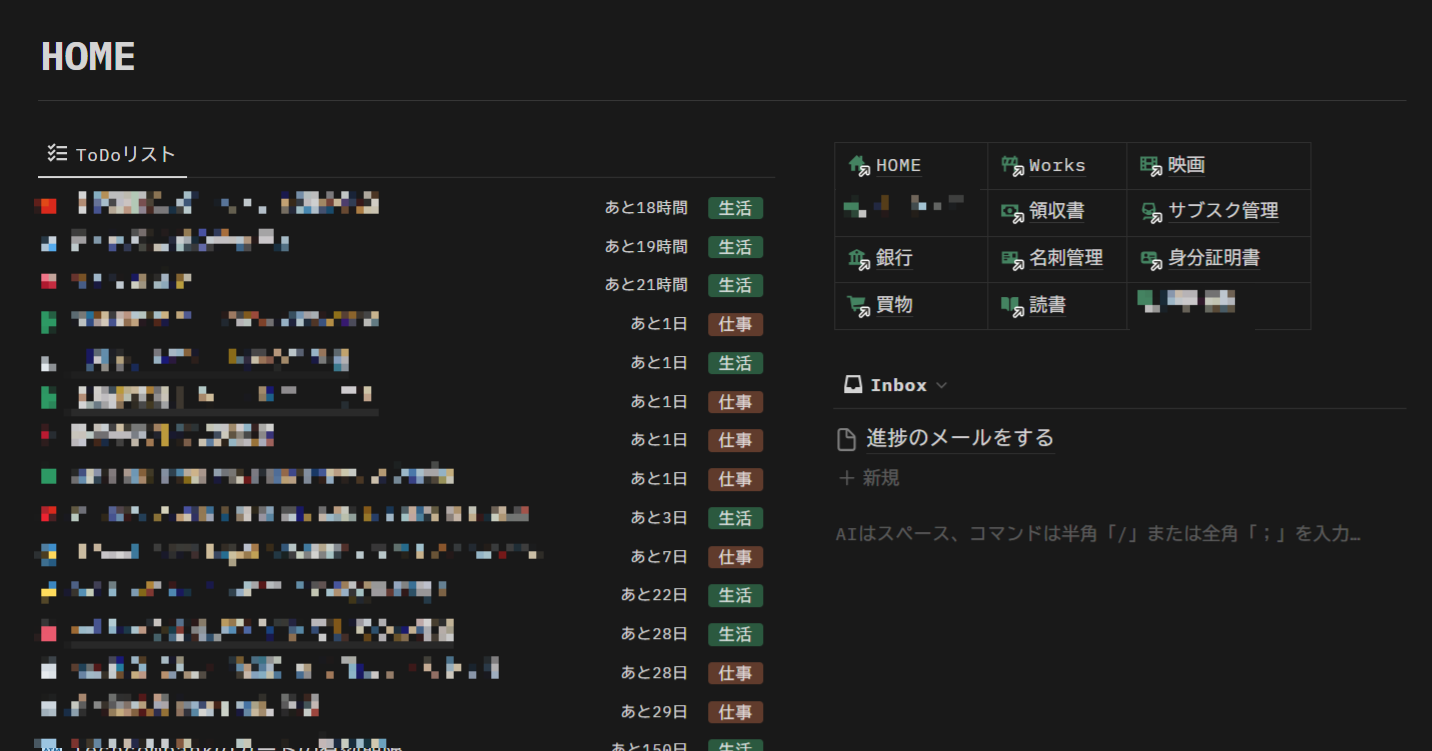Image resolution: width=1432 pixels, height=751 pixels.
Task: Click the 生活 tag on the あと22日 row
Action: [x=735, y=596]
